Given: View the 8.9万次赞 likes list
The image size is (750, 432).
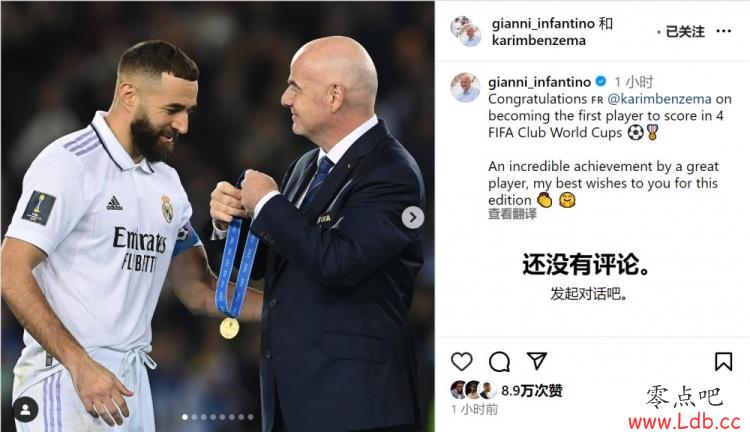Looking at the screenshot, I should (x=532, y=390).
